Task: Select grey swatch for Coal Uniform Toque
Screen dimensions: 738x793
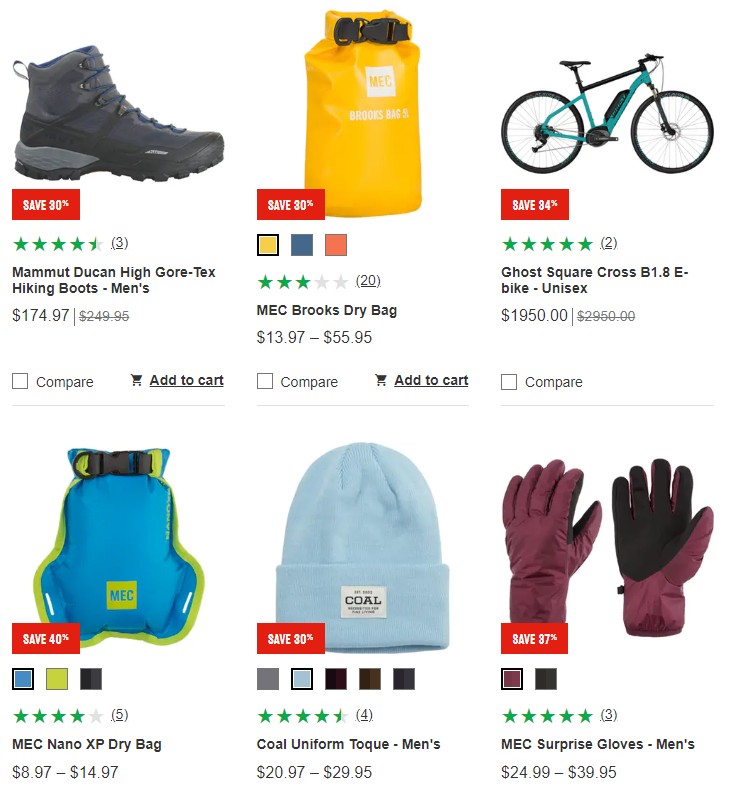Action: pyautogui.click(x=268, y=679)
